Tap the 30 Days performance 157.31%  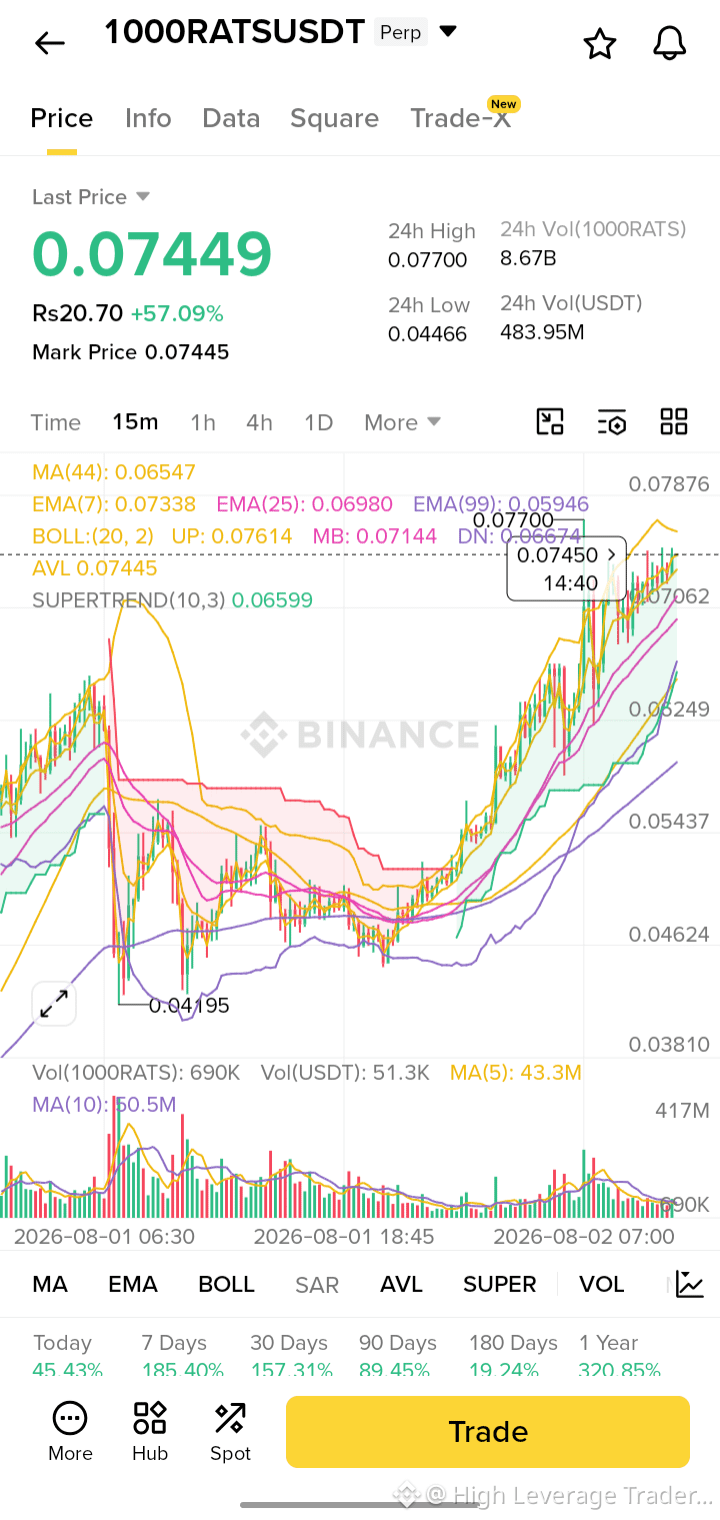291,1371
